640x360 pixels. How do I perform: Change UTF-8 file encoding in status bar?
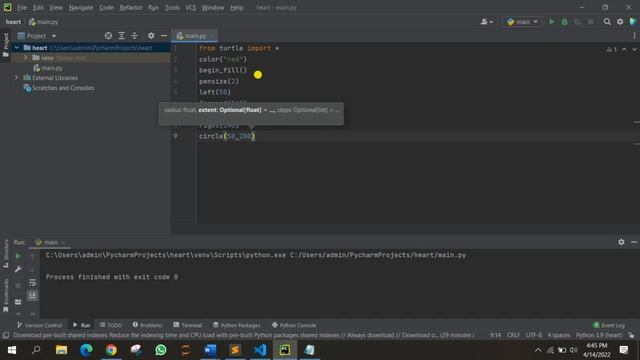tap(533, 336)
